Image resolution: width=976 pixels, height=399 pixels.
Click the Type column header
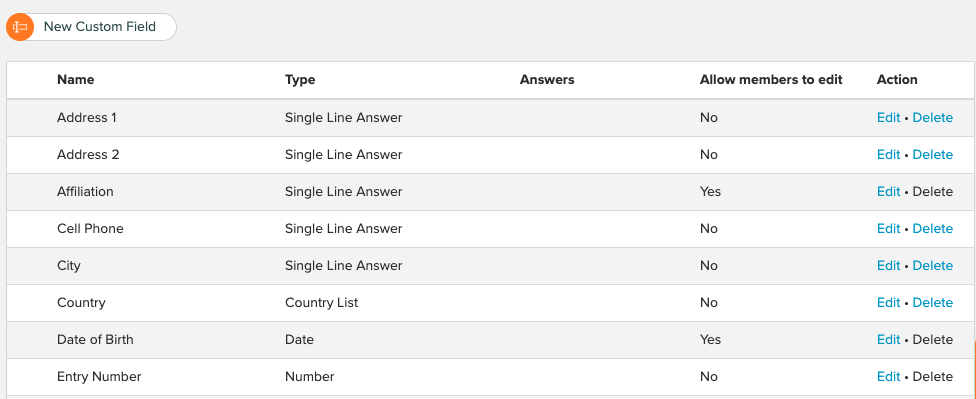(300, 80)
